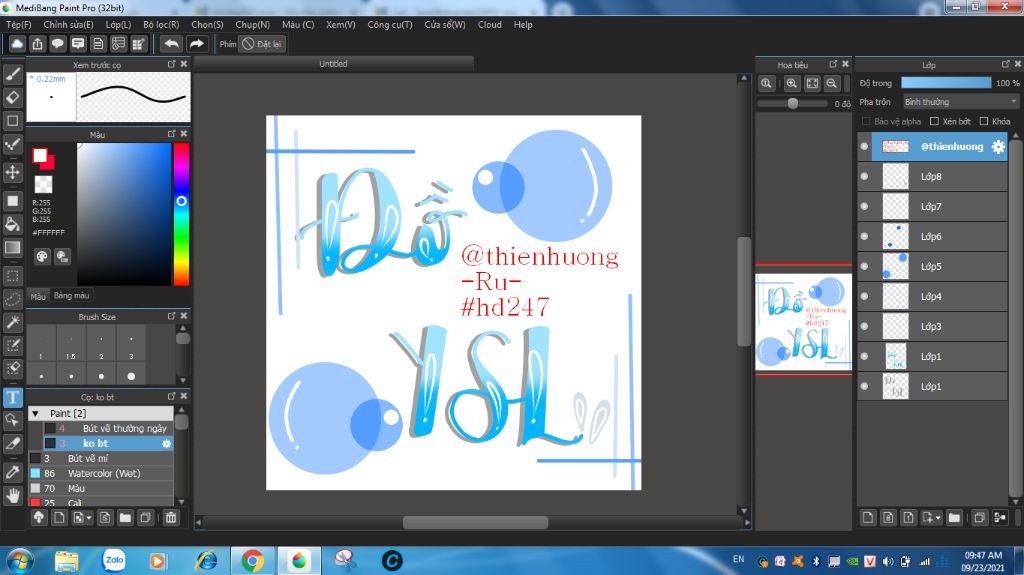Select the Eraser tool

[12, 97]
